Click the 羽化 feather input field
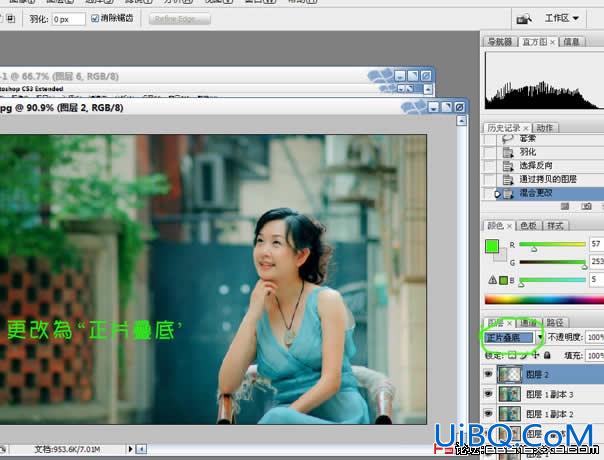Image resolution: width=604 pixels, height=460 pixels. tap(68, 19)
